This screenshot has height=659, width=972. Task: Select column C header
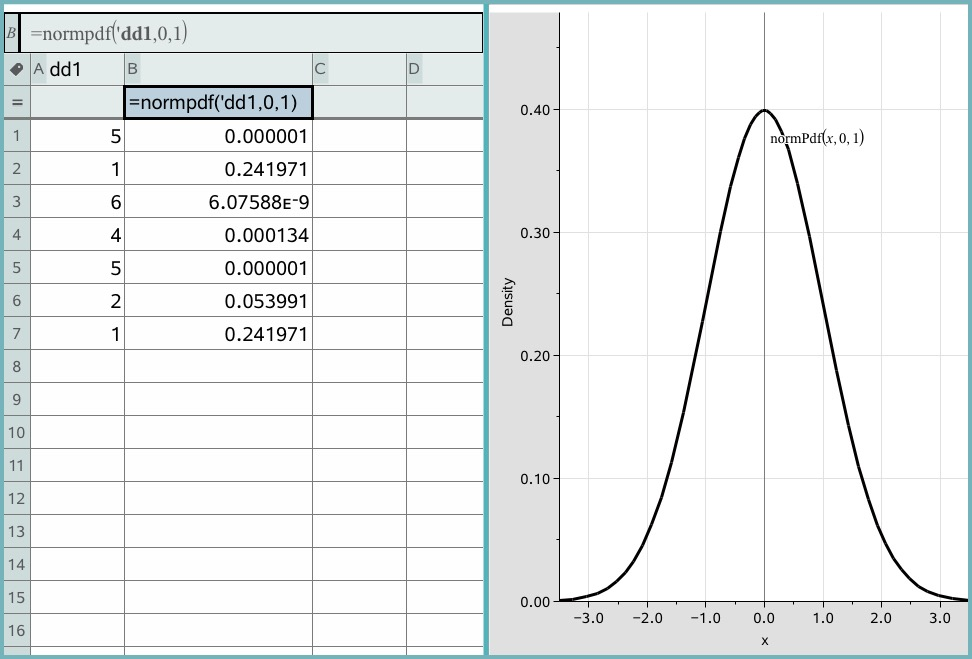[x=359, y=69]
